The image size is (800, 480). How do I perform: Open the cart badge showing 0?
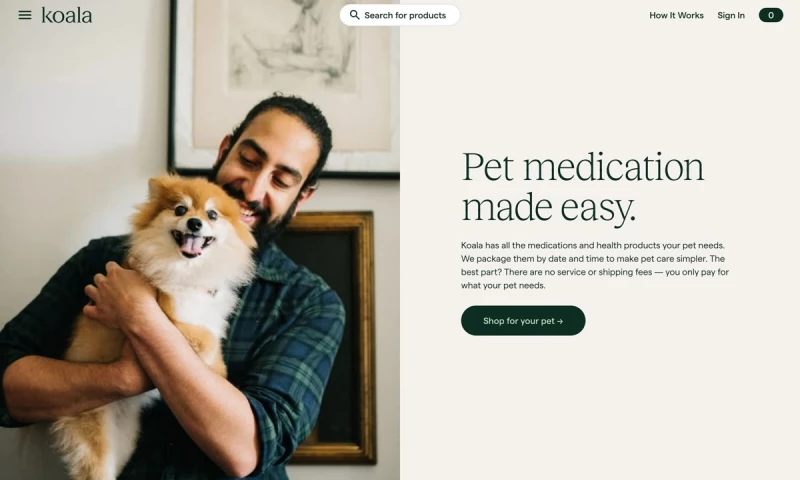(770, 15)
